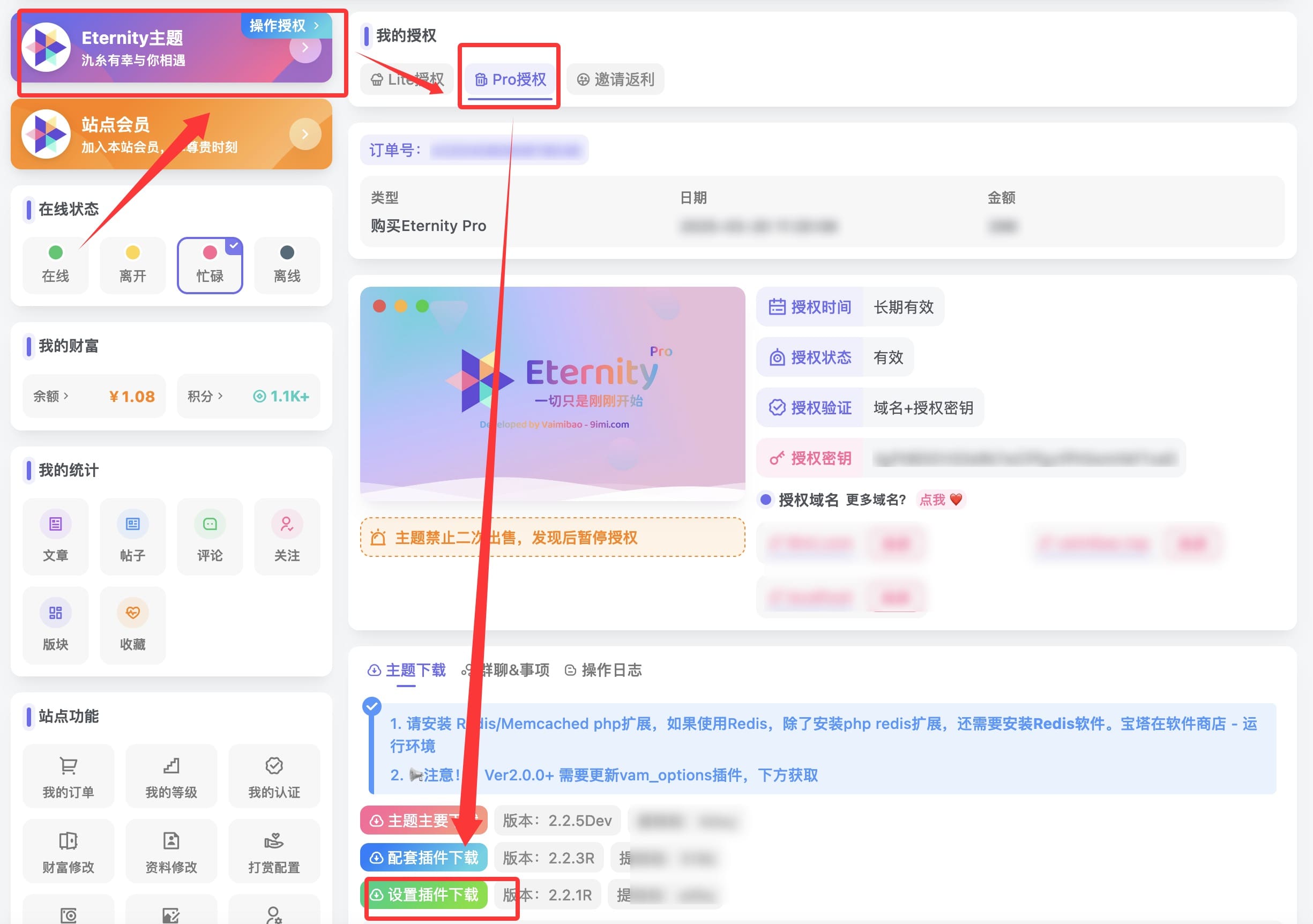The image size is (1313, 924).
Task: Click the 打赏配置 tip settings icon
Action: click(274, 841)
